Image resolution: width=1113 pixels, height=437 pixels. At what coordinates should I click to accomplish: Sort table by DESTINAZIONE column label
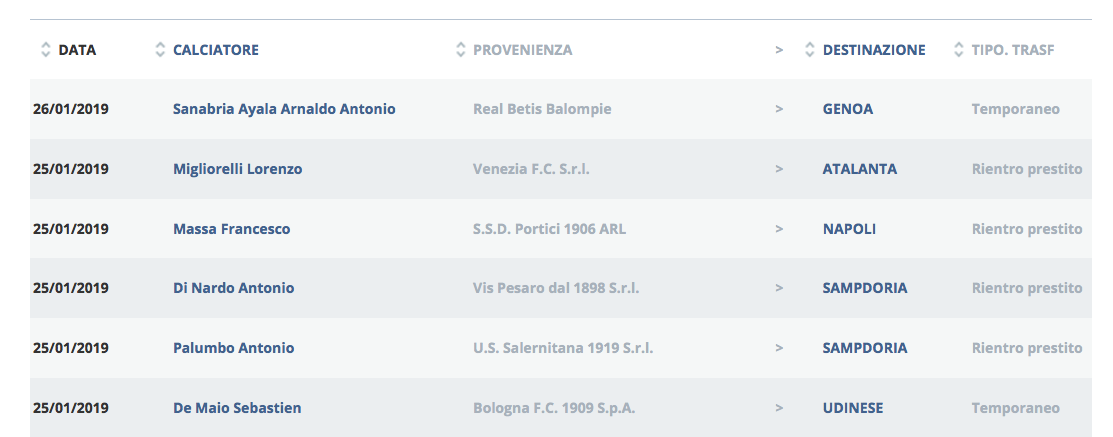(x=874, y=50)
